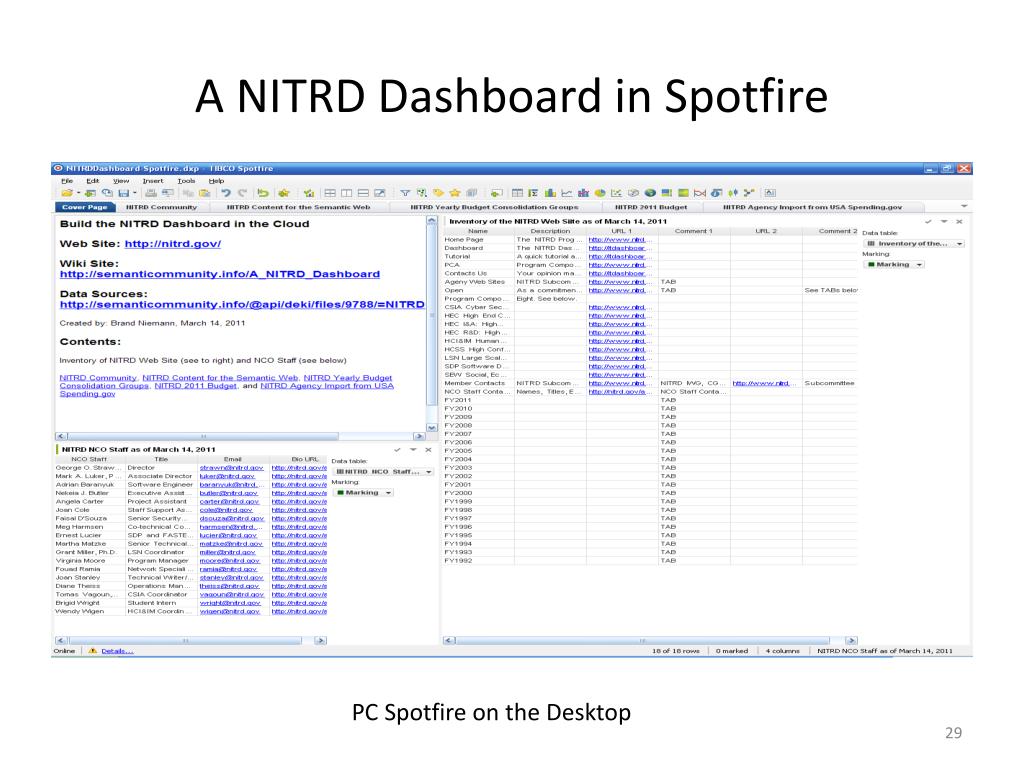Viewport: 1024px width, 768px height.
Task: Click the Save disk icon
Action: pyautogui.click(x=123, y=193)
